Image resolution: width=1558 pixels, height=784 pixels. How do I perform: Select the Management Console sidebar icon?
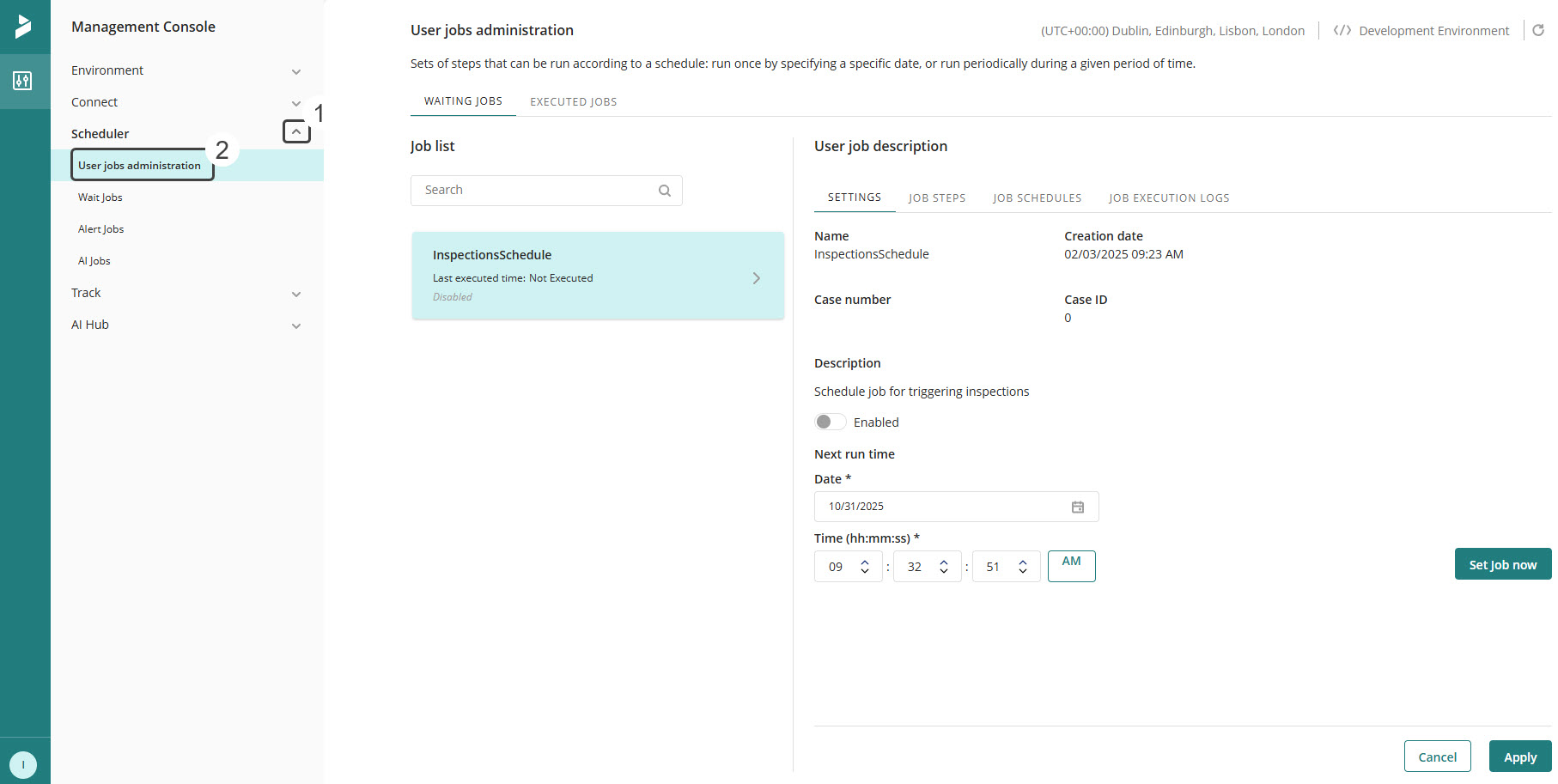coord(24,81)
